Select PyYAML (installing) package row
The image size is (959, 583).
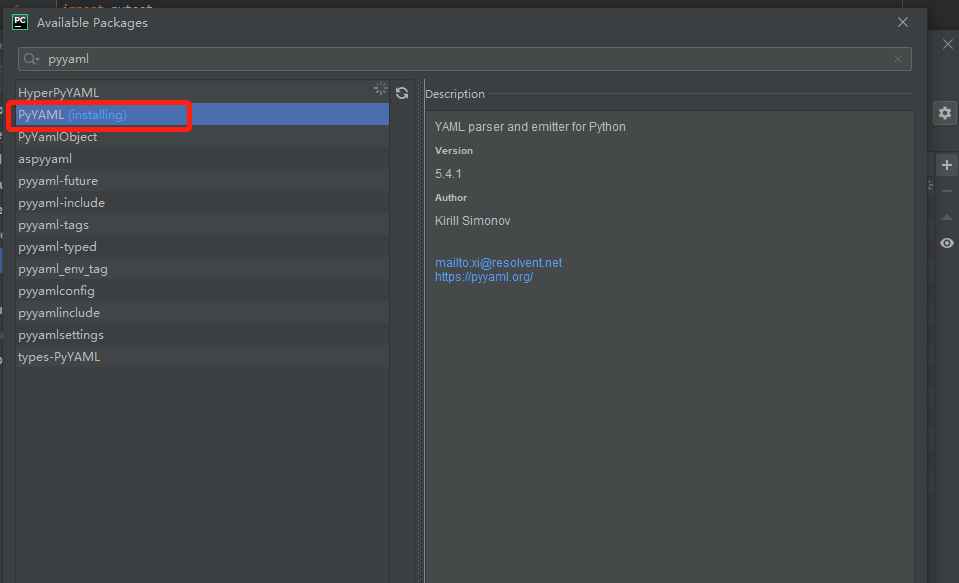point(202,114)
